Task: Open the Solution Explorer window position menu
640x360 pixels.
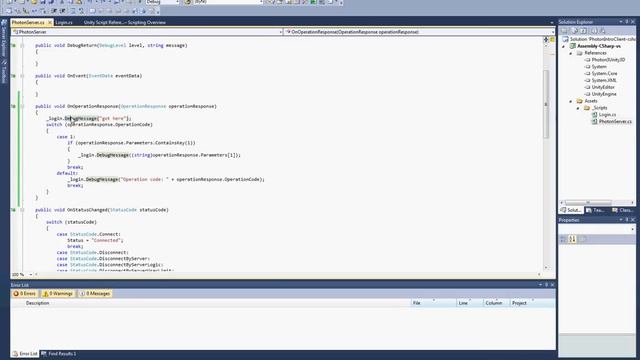Action: point(621,22)
